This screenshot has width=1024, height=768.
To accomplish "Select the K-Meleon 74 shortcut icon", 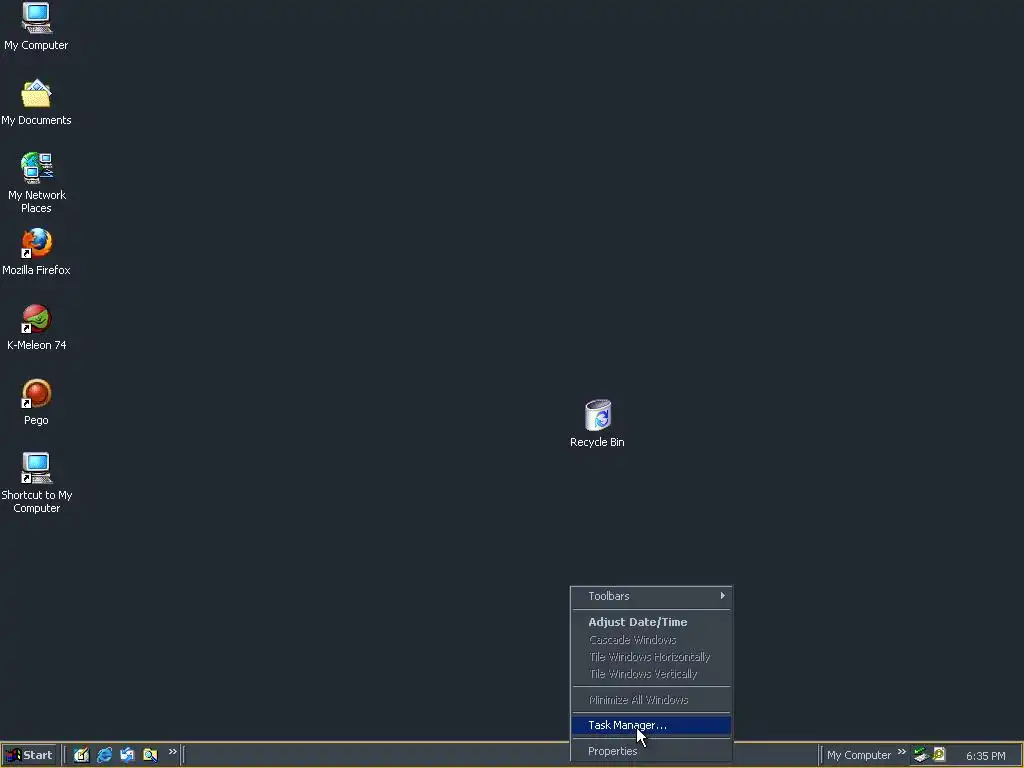I will [36, 319].
